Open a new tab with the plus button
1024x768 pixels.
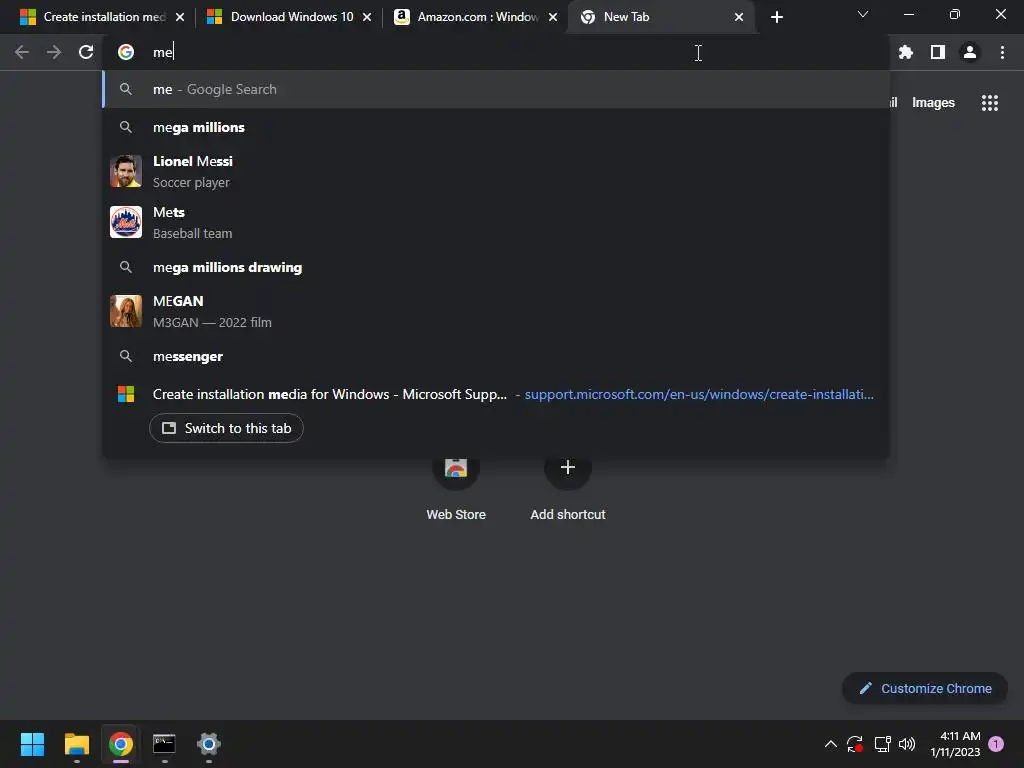(776, 17)
